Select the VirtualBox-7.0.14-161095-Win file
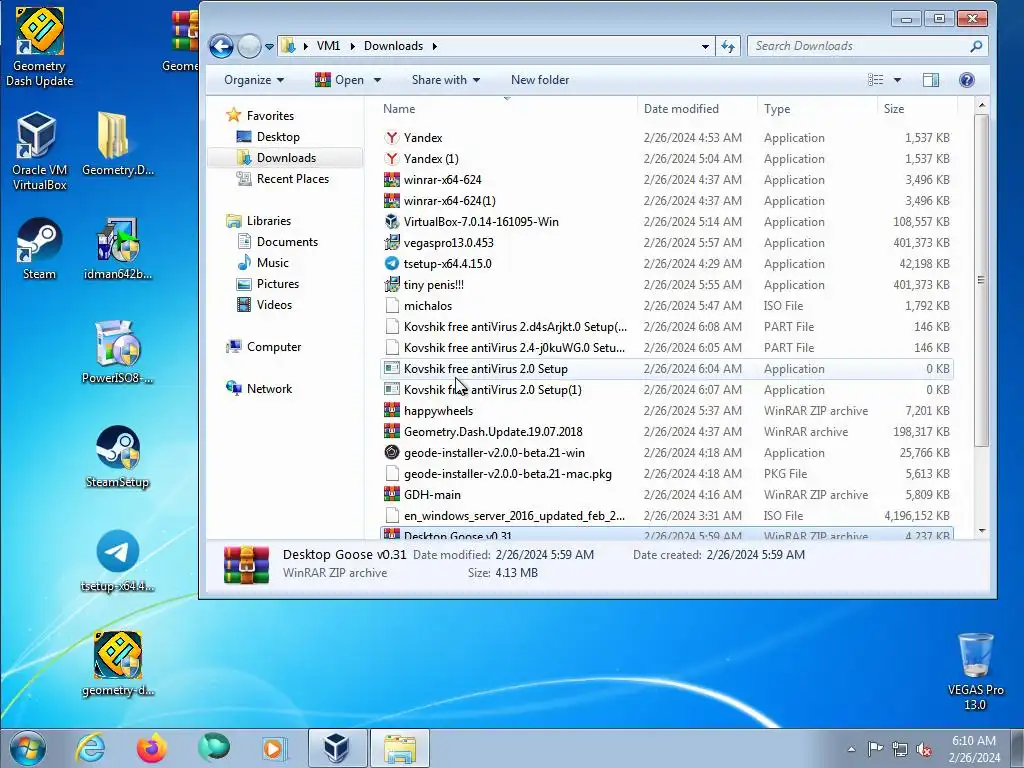 pyautogui.click(x=666, y=221)
